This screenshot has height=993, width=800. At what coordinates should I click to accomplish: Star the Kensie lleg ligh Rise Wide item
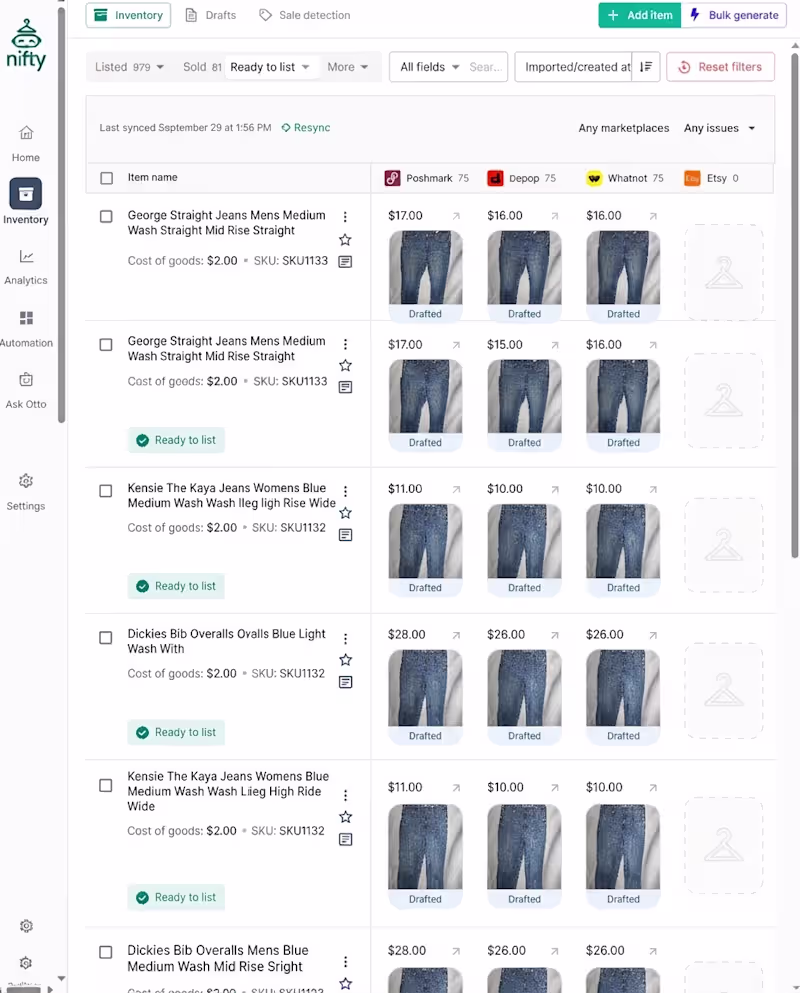coord(345,513)
